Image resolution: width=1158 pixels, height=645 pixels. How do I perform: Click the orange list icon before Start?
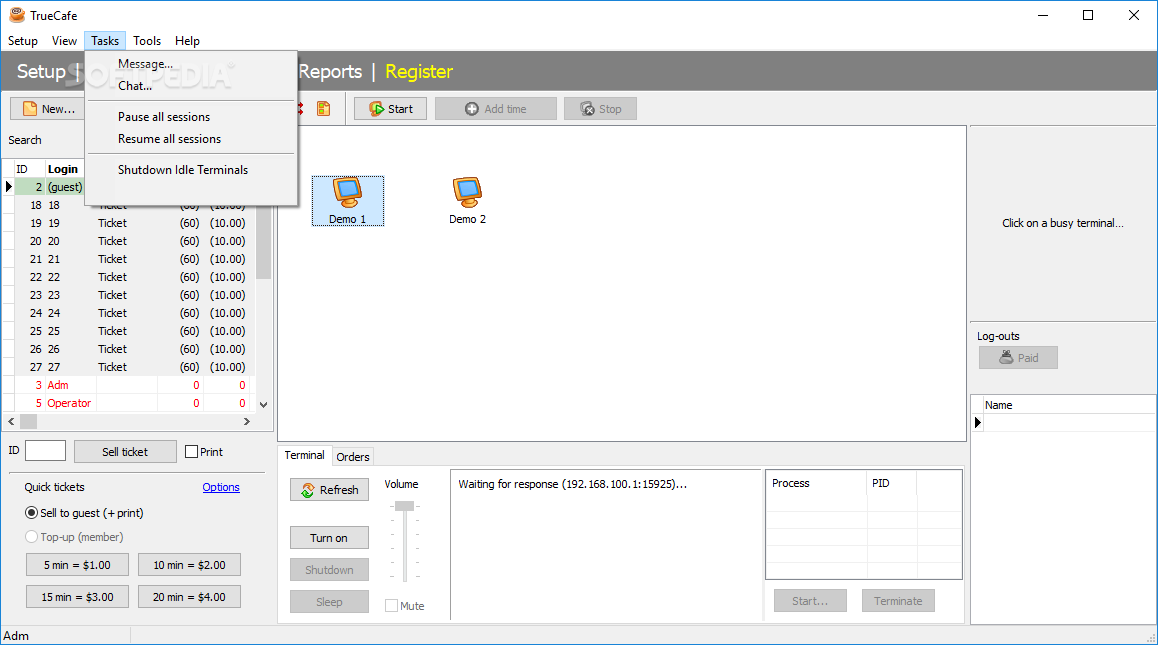[x=323, y=109]
